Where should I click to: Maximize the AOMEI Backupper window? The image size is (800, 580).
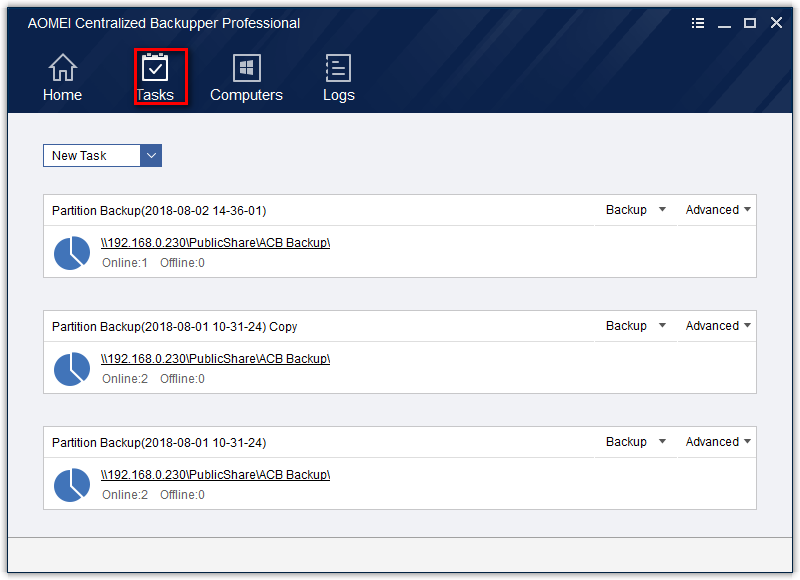(749, 23)
